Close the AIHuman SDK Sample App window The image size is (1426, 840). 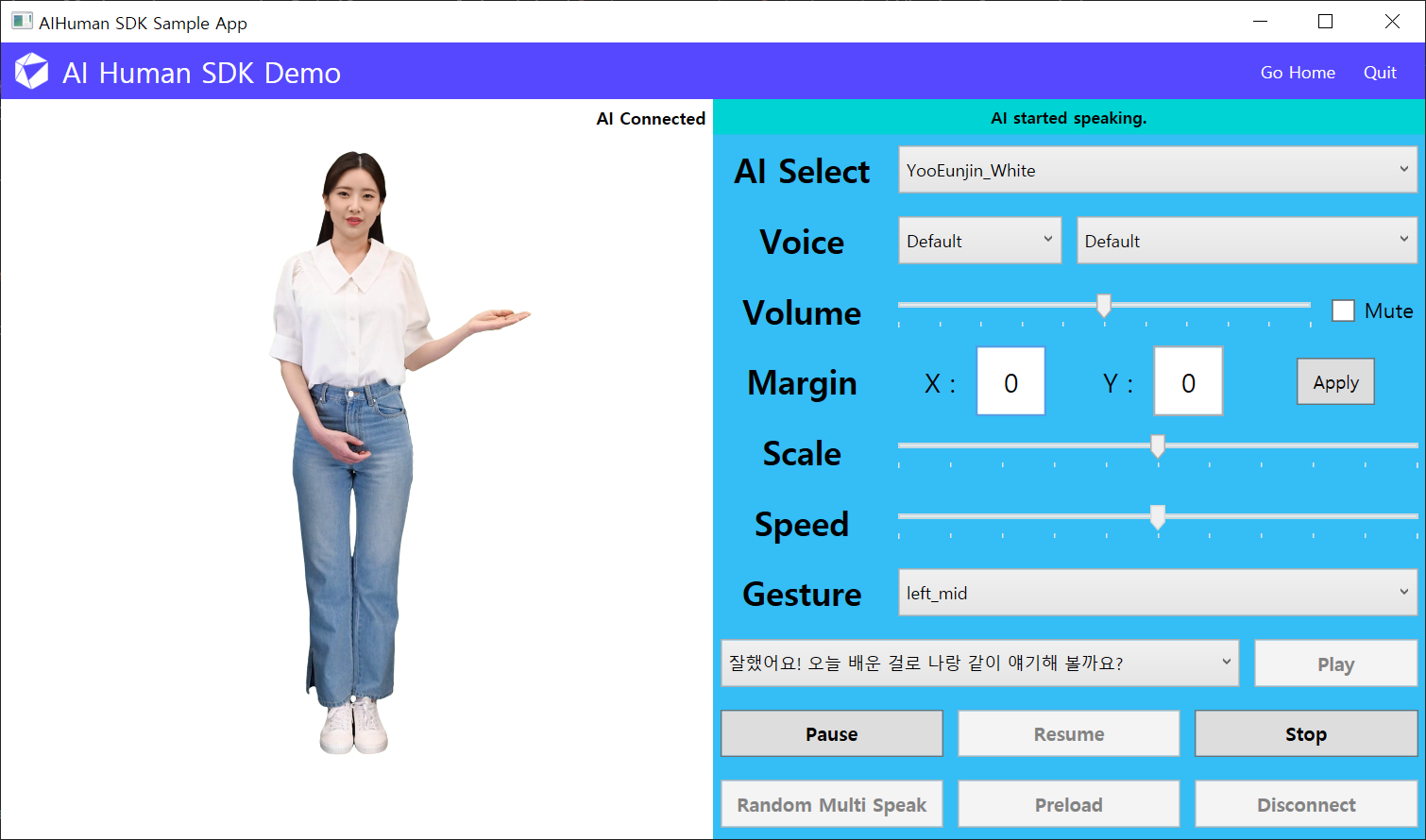pos(1392,22)
